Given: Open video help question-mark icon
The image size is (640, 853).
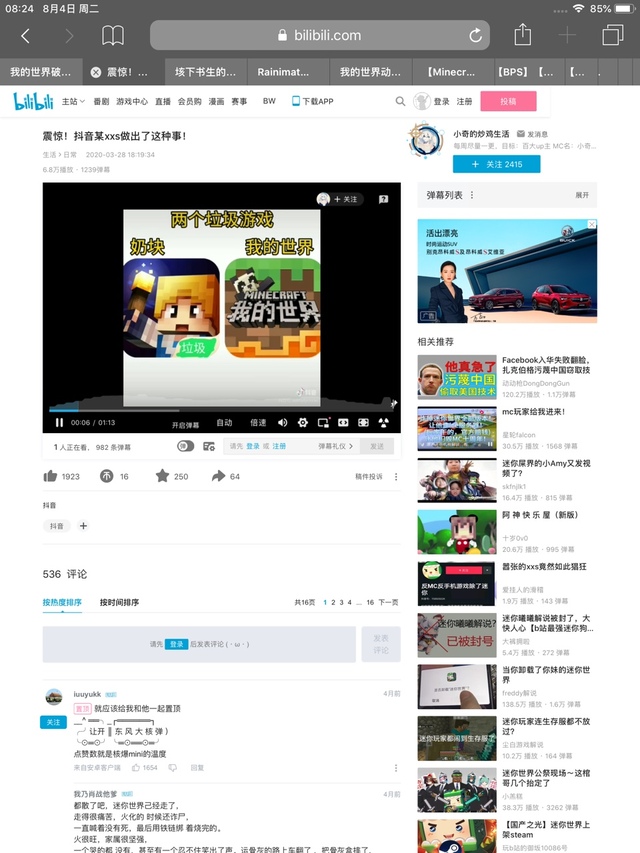Looking at the screenshot, I should [383, 199].
